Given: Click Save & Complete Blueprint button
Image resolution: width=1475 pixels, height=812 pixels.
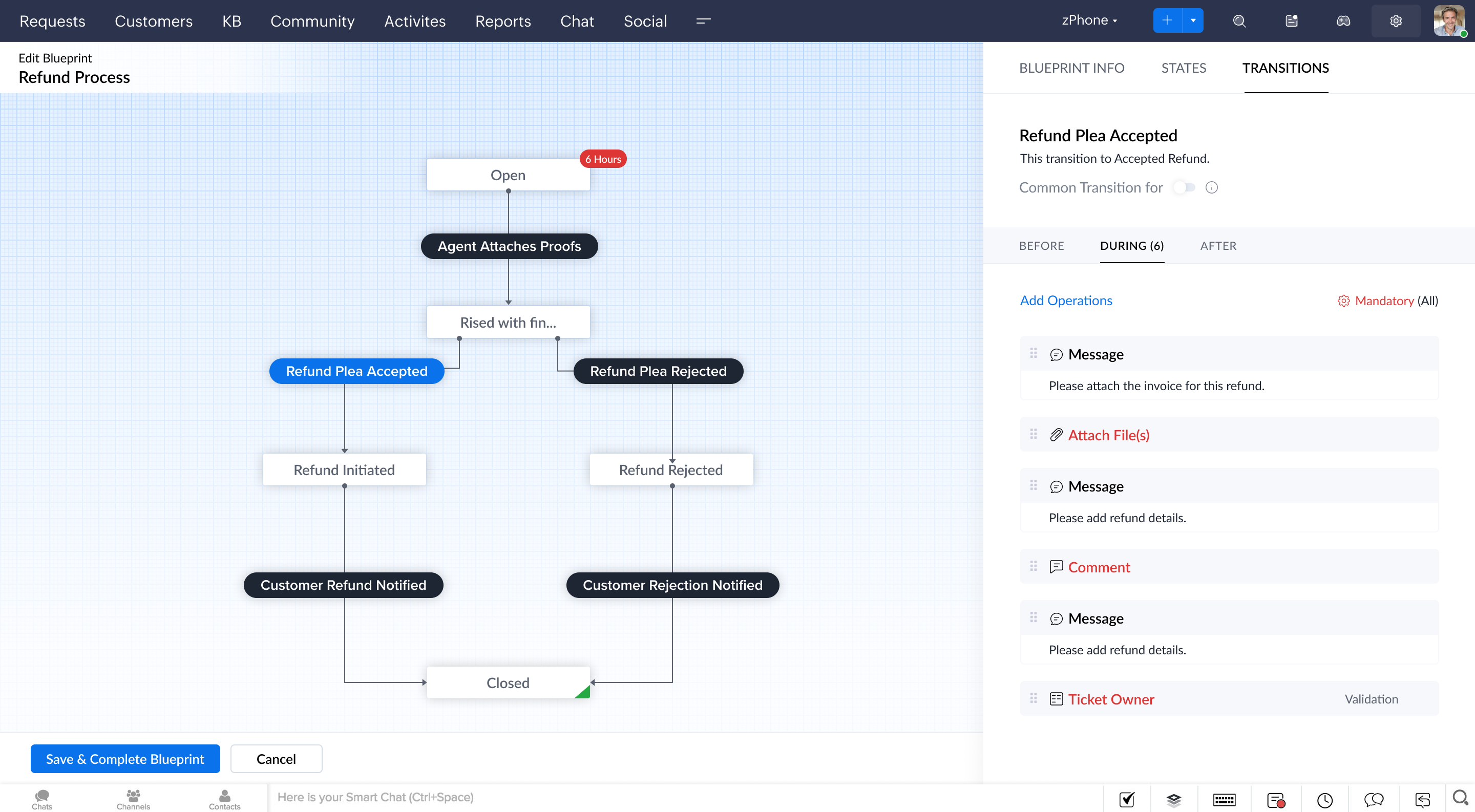Looking at the screenshot, I should 125,759.
